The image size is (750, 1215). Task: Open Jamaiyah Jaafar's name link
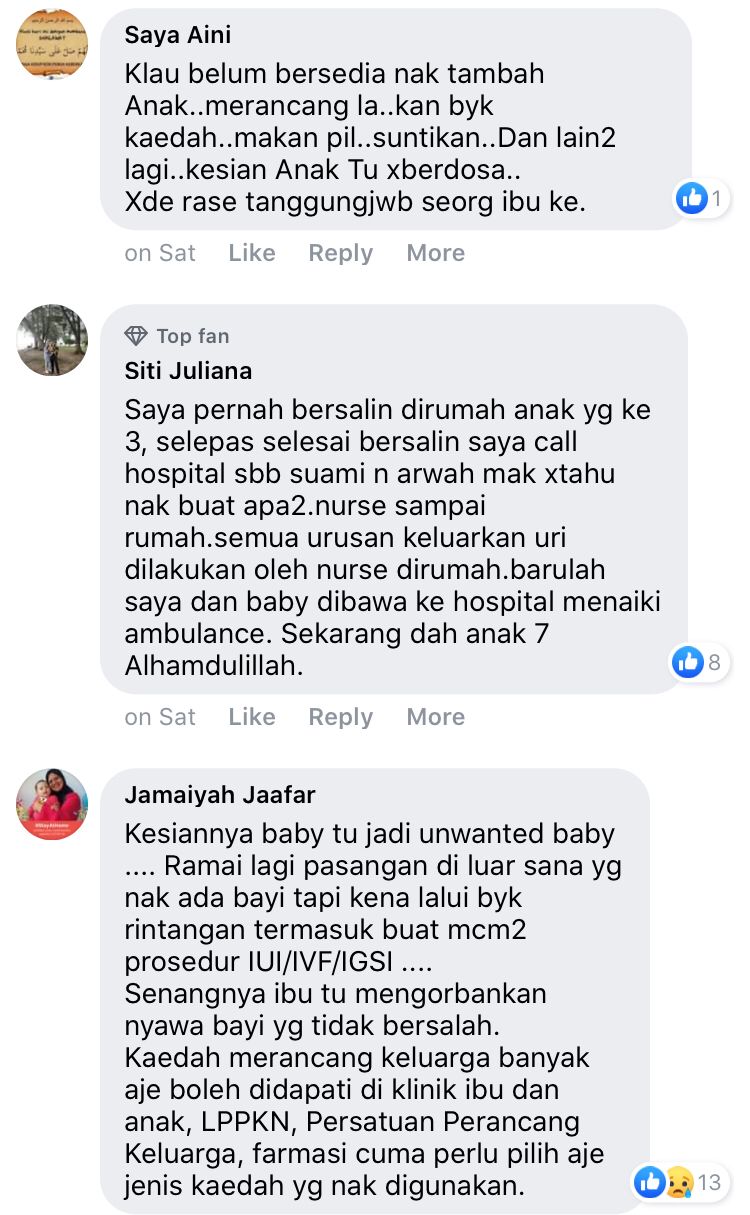click(220, 795)
